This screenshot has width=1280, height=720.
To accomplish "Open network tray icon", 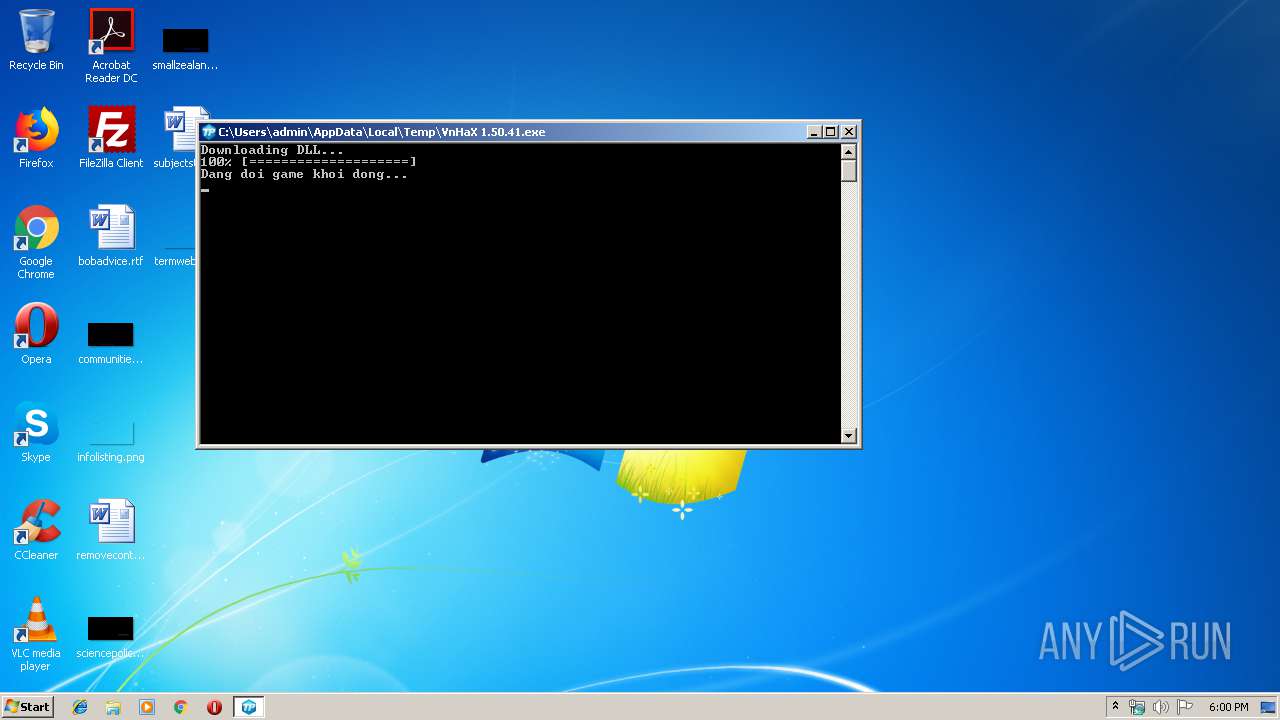I will pyautogui.click(x=1137, y=707).
